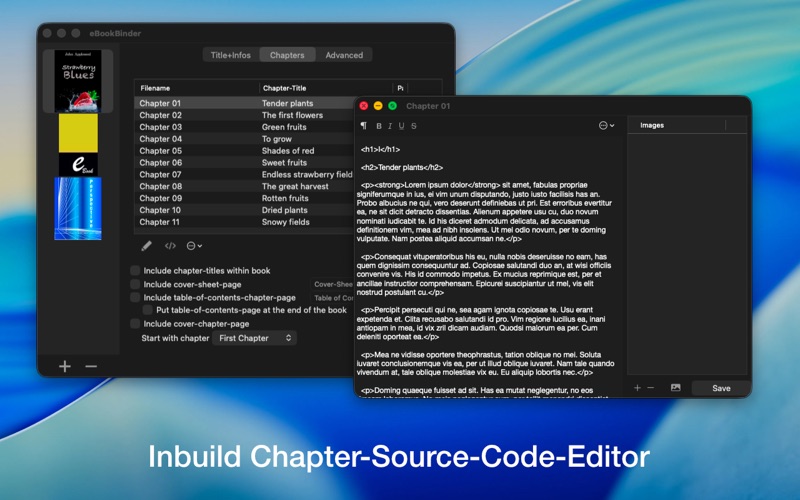Sort by the Chapter-Title column header
Viewport: 800px width, 500px height.
[325, 88]
